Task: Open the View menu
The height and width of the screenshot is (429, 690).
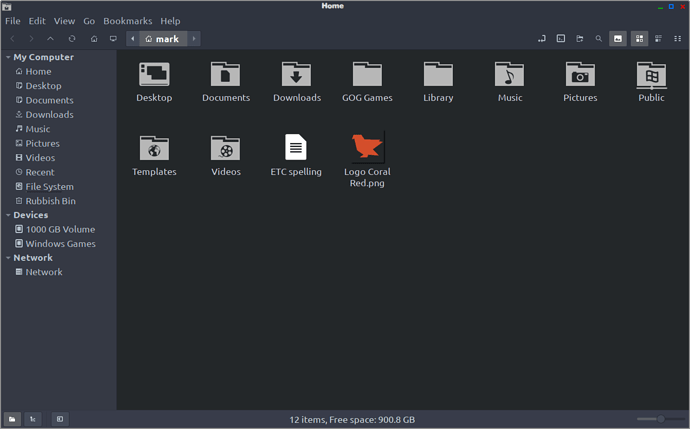Action: pos(64,21)
